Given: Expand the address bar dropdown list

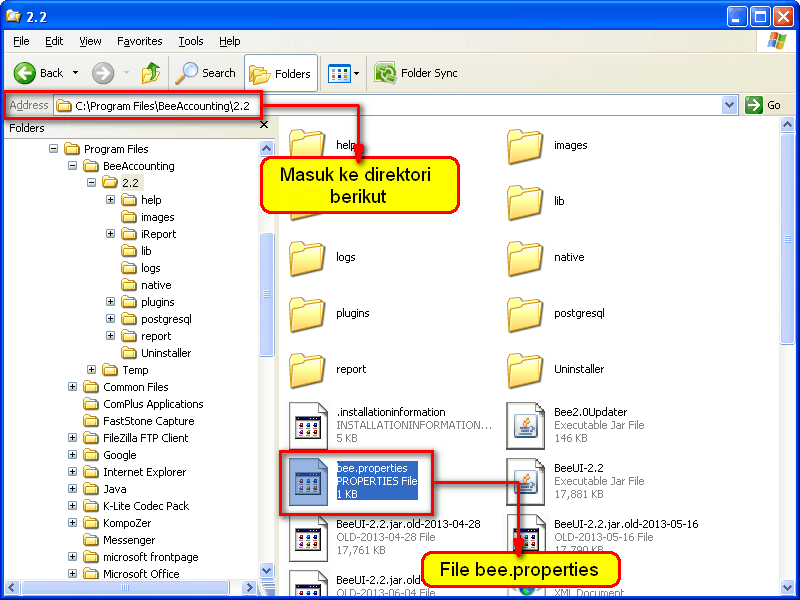Looking at the screenshot, I should tap(730, 106).
